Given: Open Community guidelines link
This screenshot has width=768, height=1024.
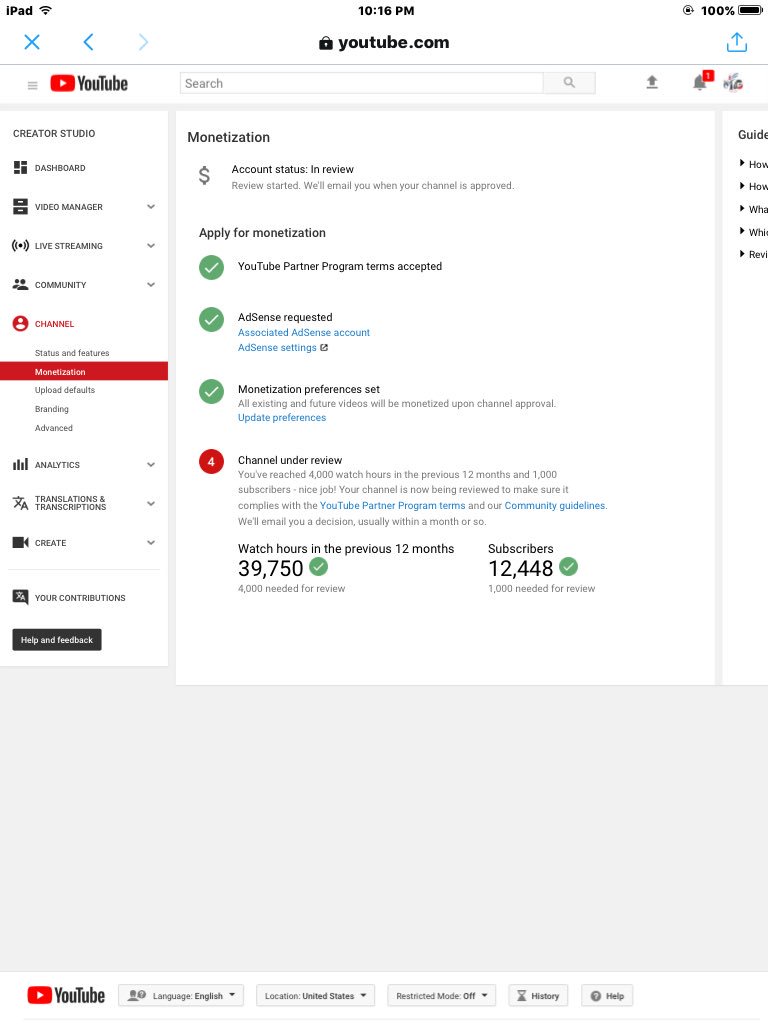Looking at the screenshot, I should coord(554,505).
